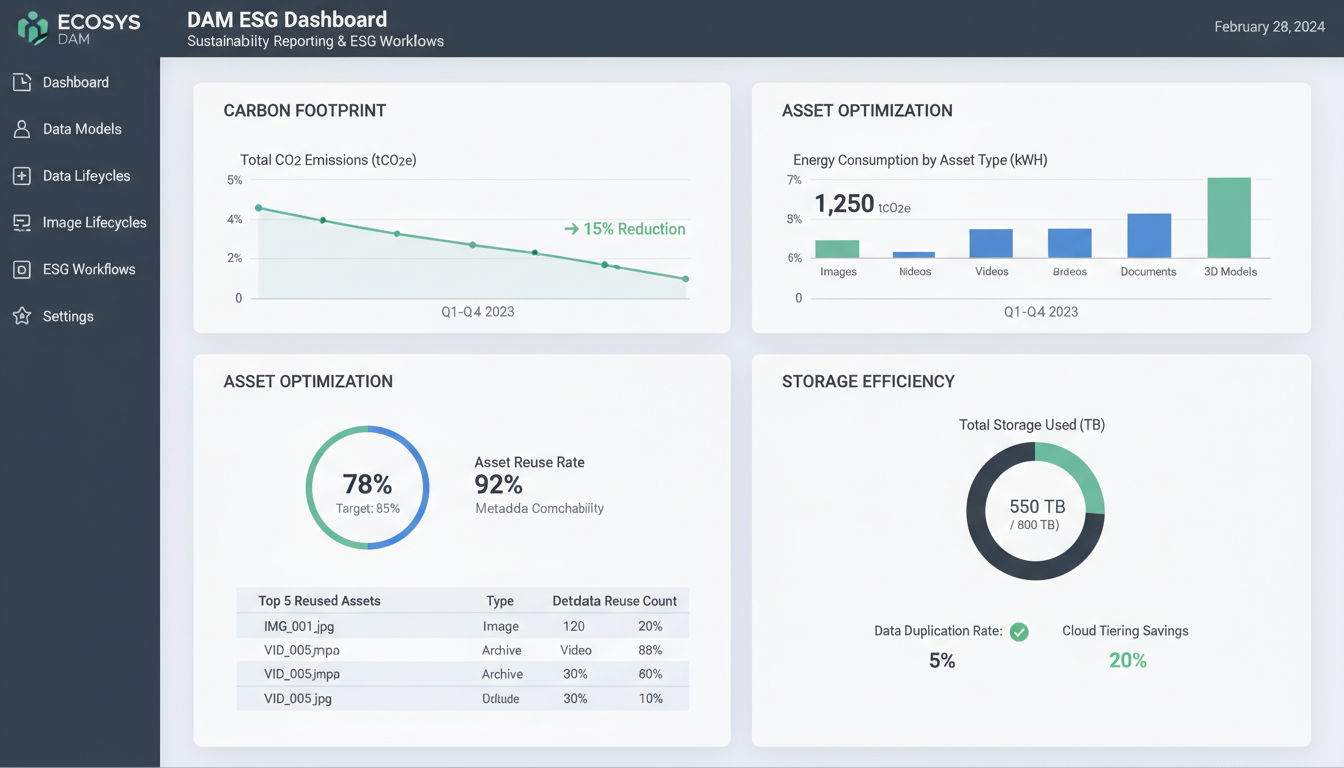Screen dimensions: 1344x768
Task: Click the Data Models person icon
Action: pos(20,129)
